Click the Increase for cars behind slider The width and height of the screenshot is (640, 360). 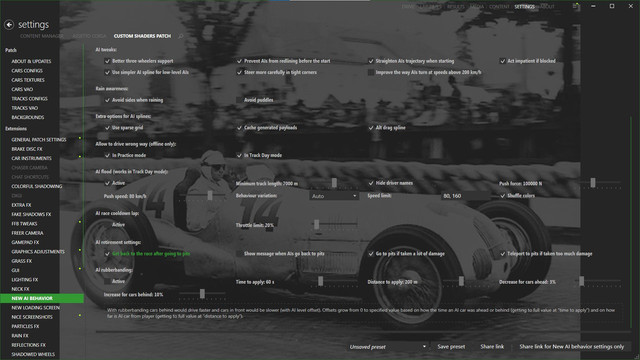[201, 293]
